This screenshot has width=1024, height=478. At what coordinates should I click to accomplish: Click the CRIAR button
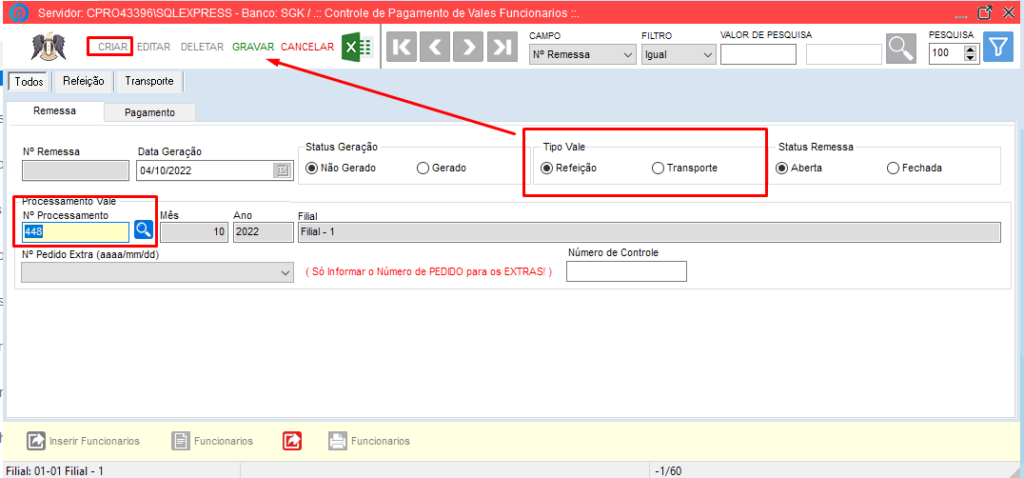[113, 47]
